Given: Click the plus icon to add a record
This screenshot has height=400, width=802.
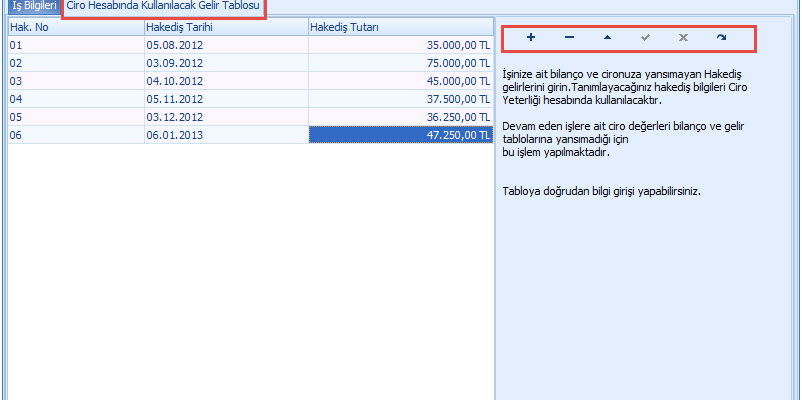Looking at the screenshot, I should (531, 38).
